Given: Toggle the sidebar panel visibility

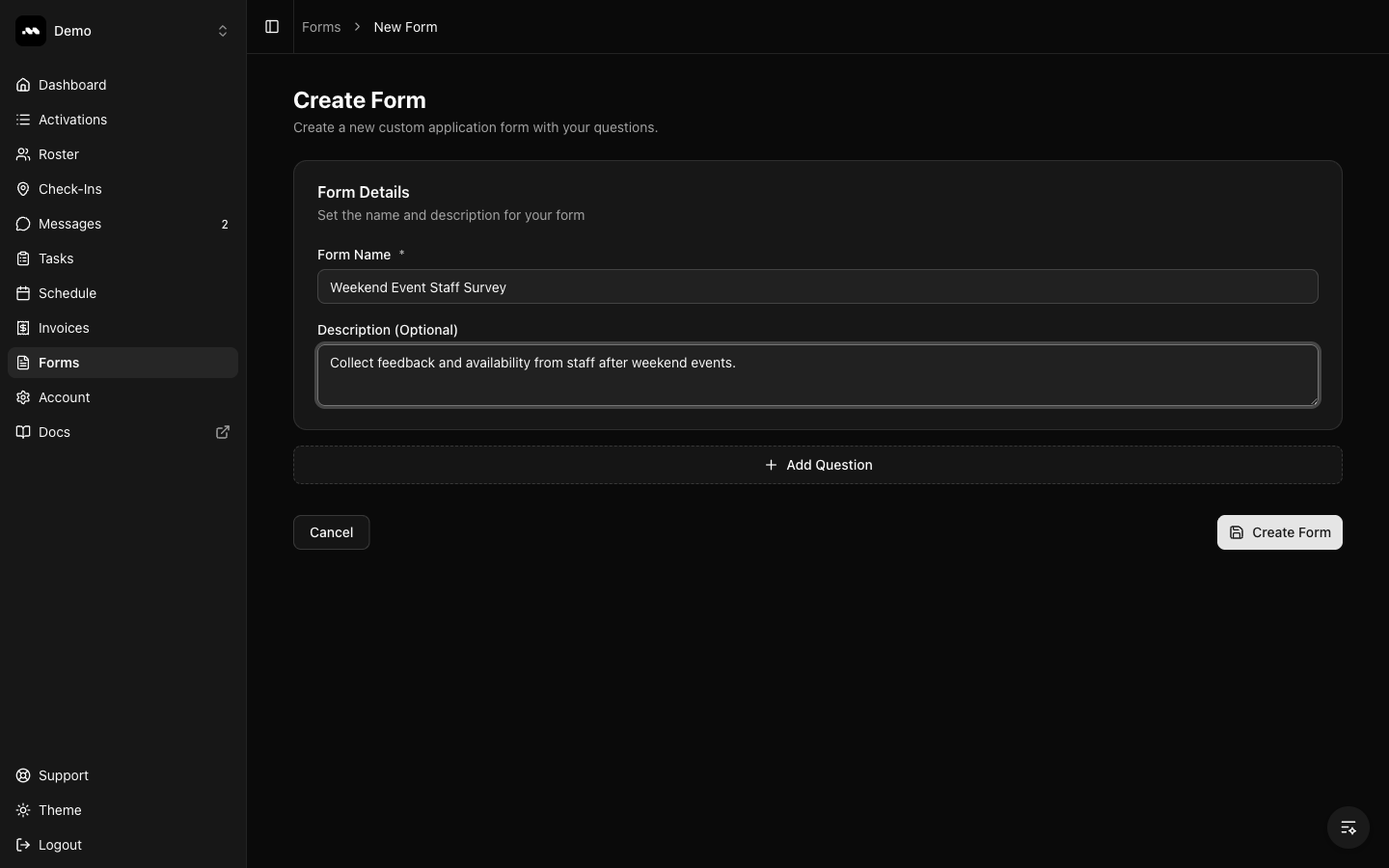Looking at the screenshot, I should click(x=271, y=27).
